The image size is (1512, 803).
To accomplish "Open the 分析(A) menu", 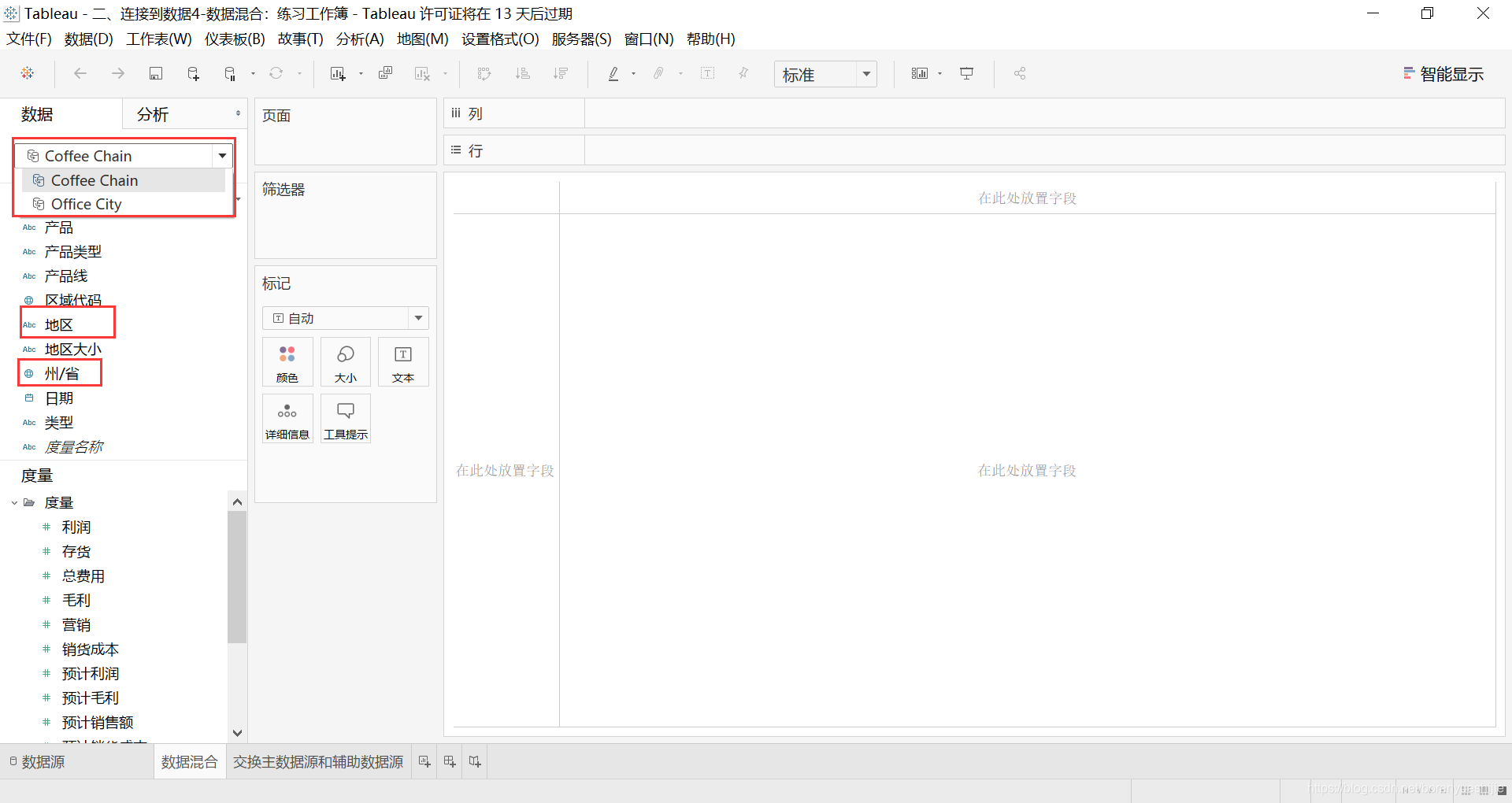I will click(360, 39).
